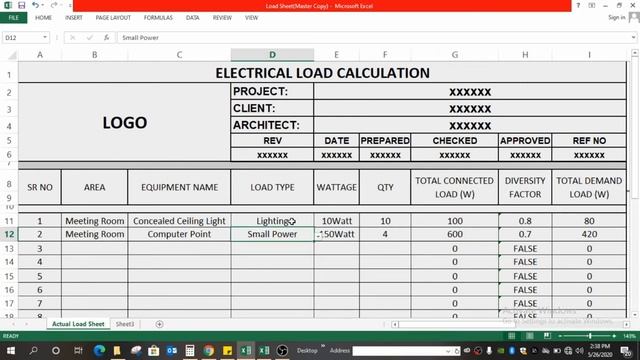Image resolution: width=640 pixels, height=360 pixels.
Task: Switch to Page Layout view in status bar
Action: coord(529,336)
